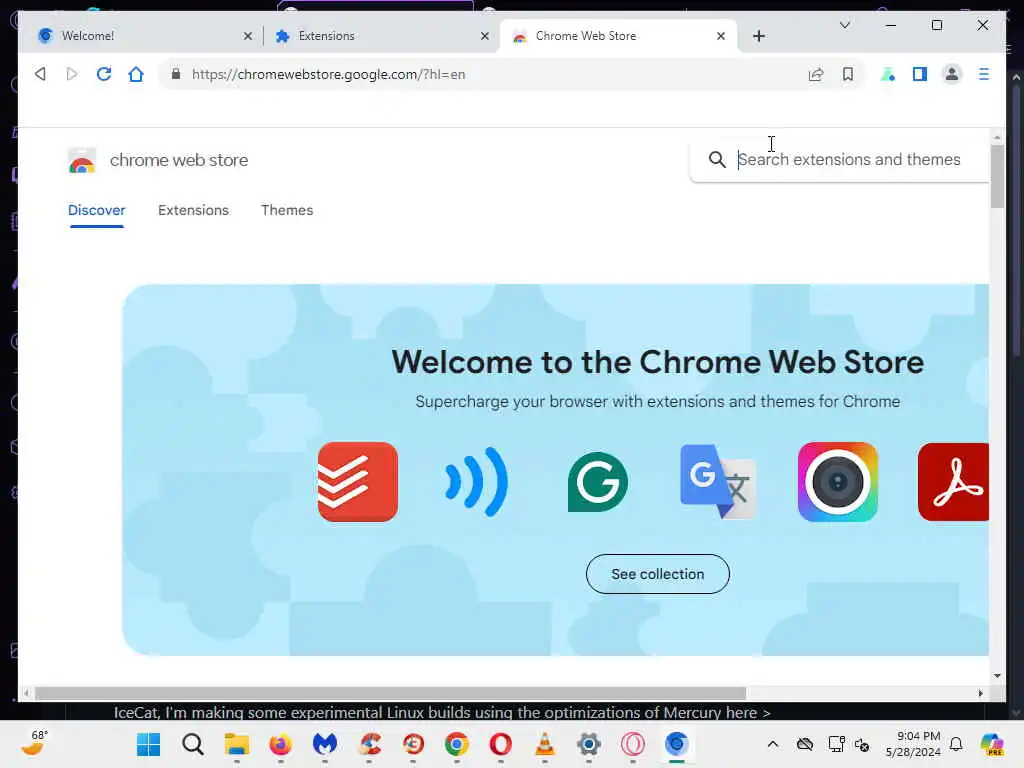Click the horizontal scrollbar thumb
The image size is (1024, 768).
(x=390, y=694)
